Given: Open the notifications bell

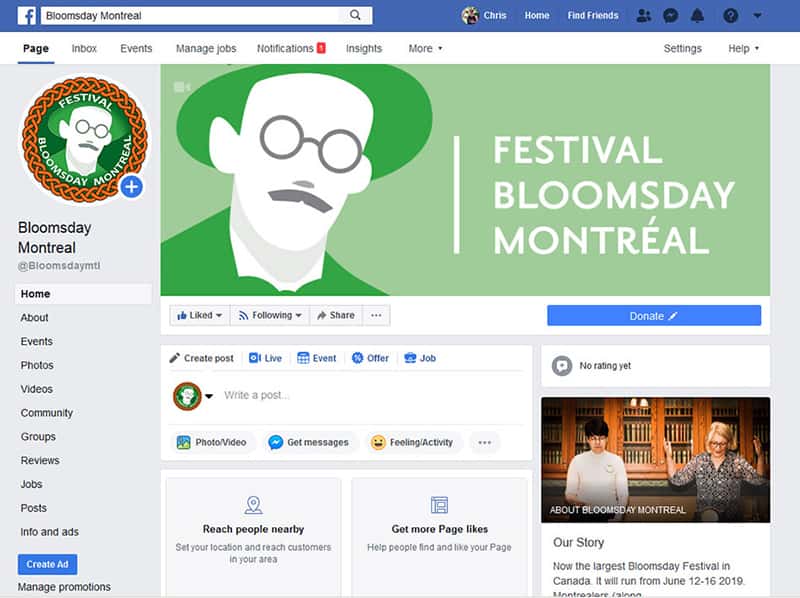Looking at the screenshot, I should [698, 16].
